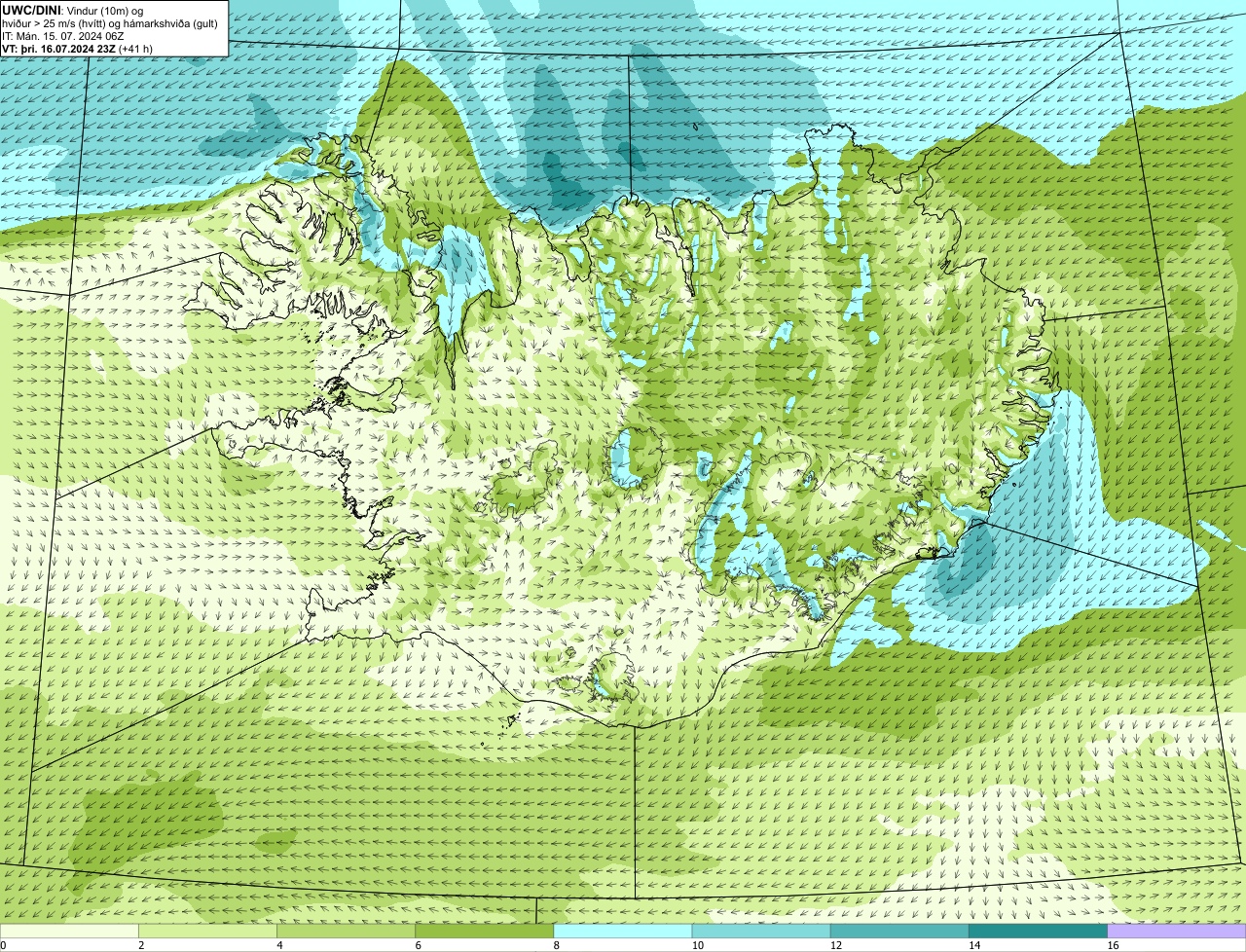
Task: Click the 'IT: Mán. 15. 07. 2024 06Z' line
Action: [x=63, y=36]
